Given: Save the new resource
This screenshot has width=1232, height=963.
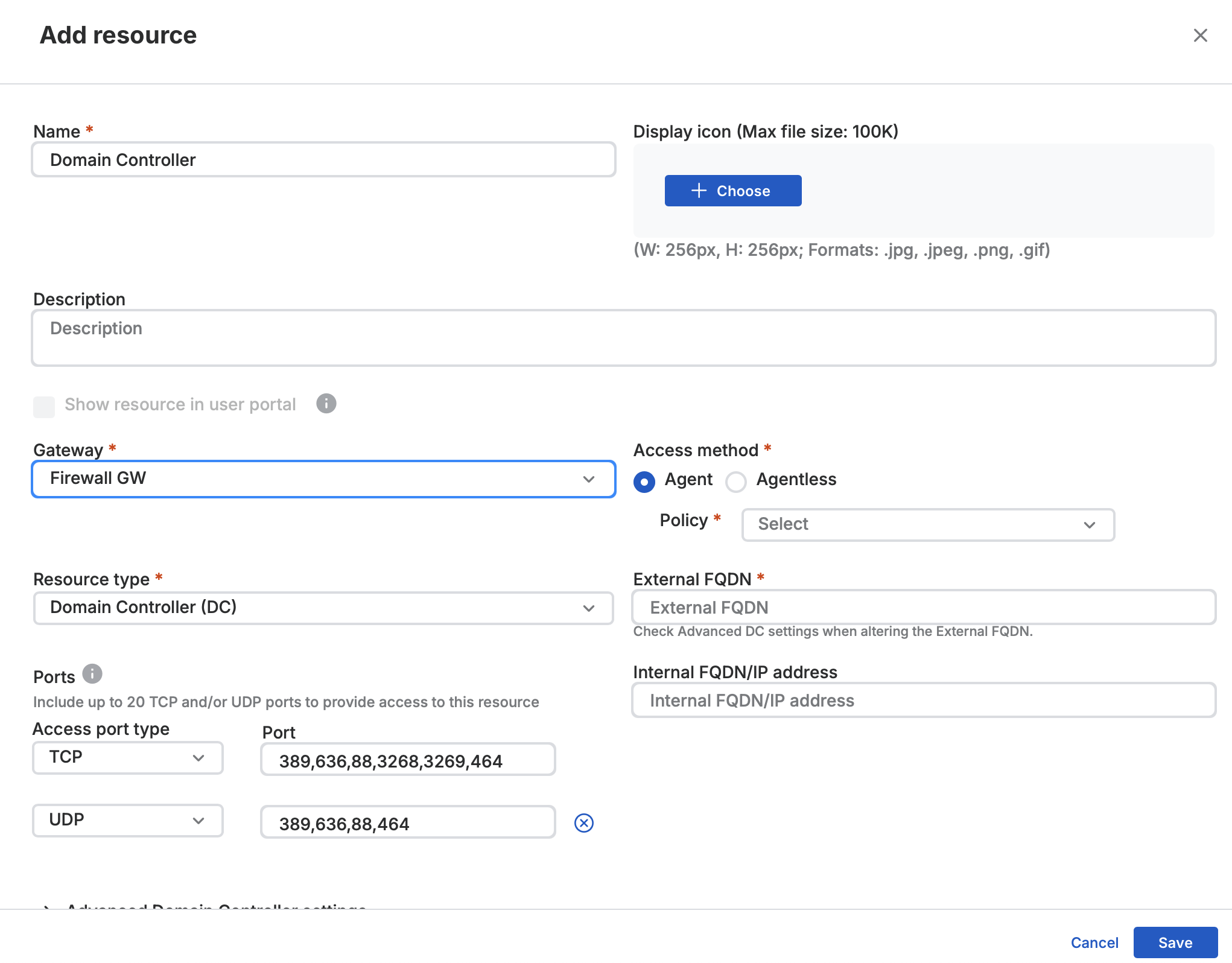Looking at the screenshot, I should 1175,942.
